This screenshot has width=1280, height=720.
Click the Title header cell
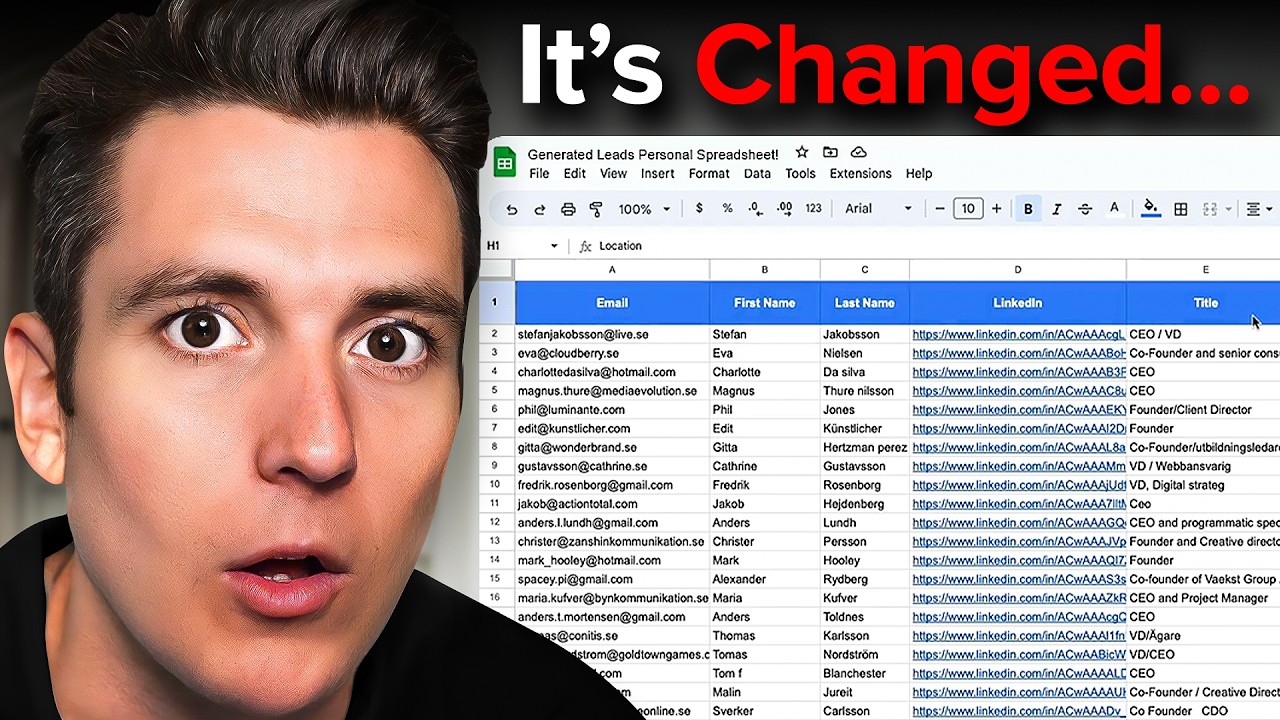point(1204,303)
